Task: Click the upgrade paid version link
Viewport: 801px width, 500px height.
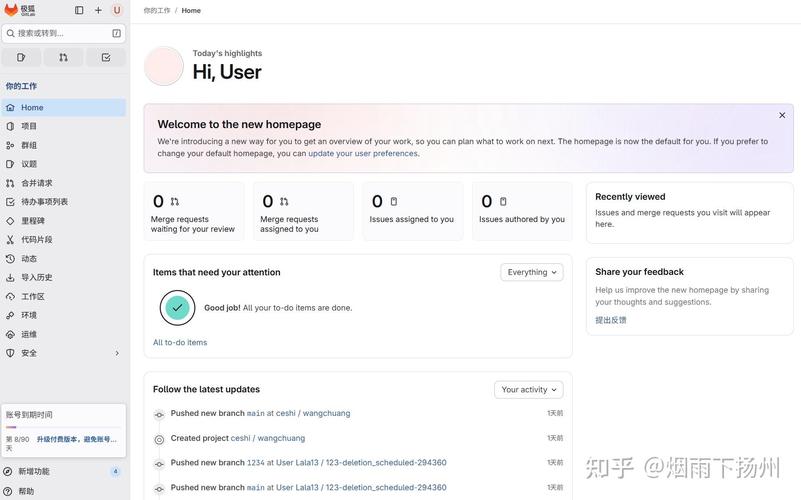Action: pos(77,439)
